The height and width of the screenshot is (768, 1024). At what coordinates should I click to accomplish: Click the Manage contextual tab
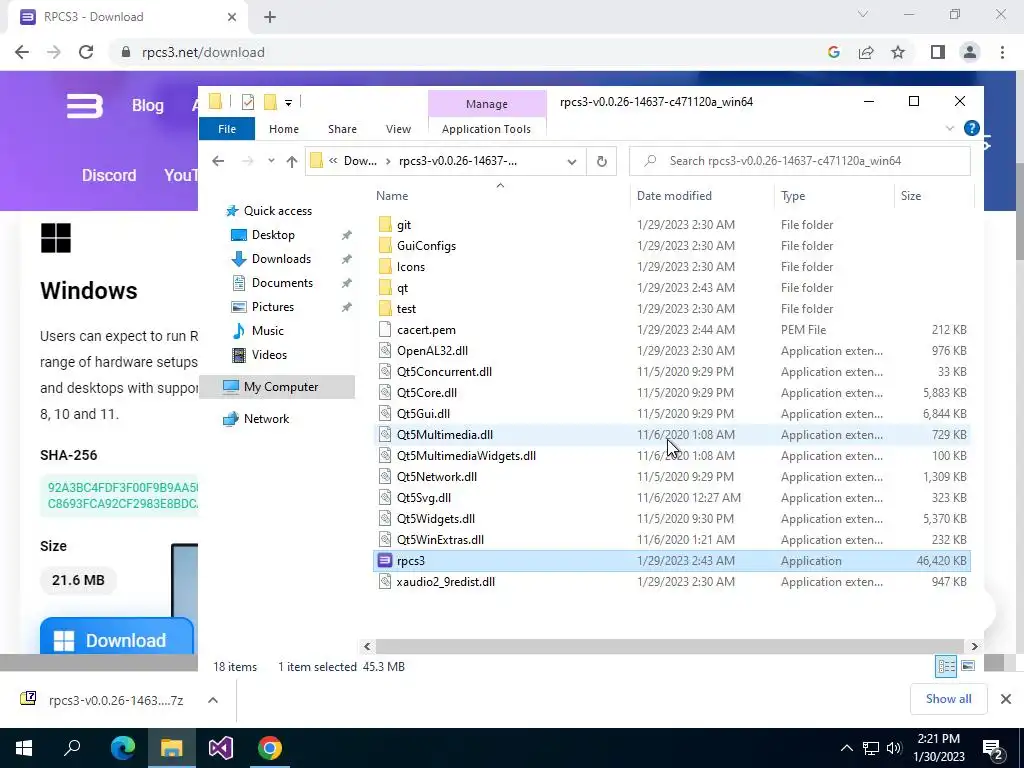coord(487,104)
